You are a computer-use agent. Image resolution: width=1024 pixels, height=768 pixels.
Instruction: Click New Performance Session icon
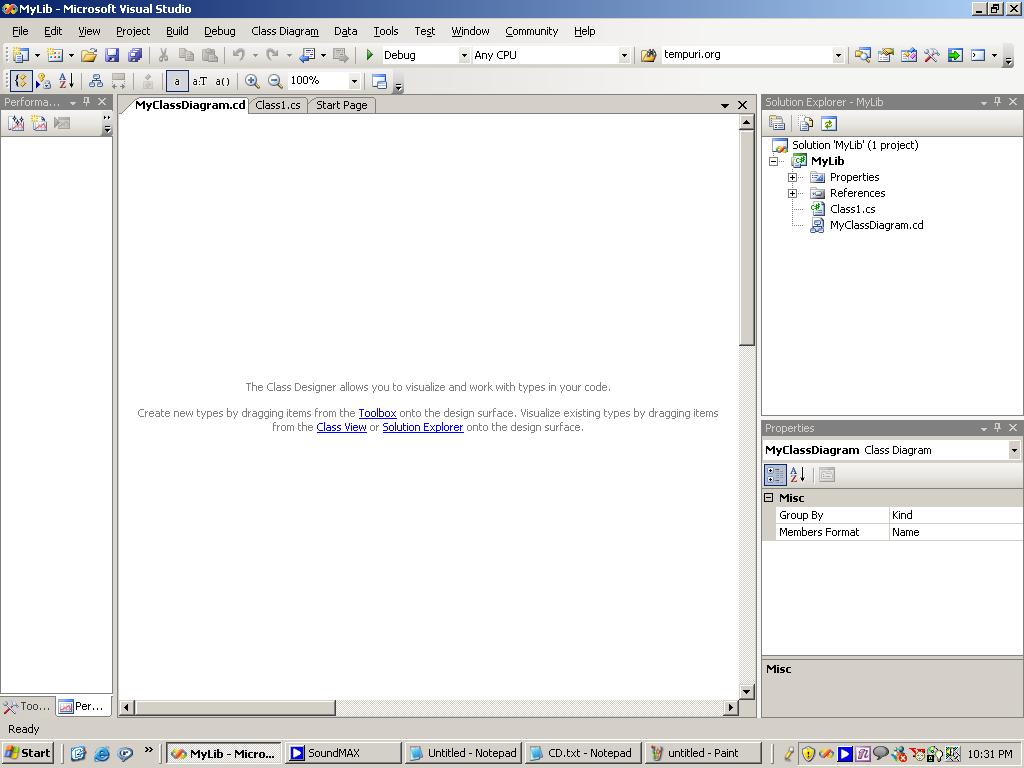click(39, 123)
